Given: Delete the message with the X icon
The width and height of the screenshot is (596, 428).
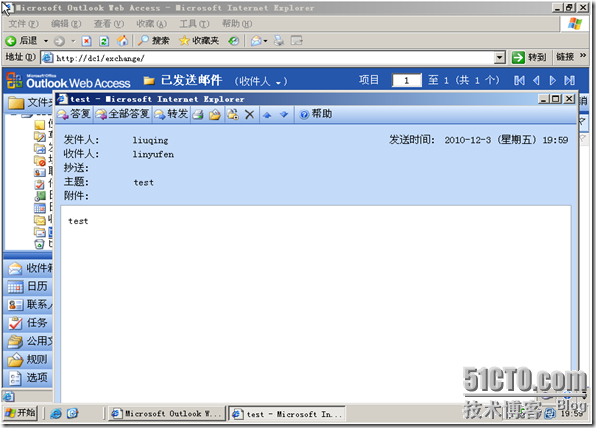Looking at the screenshot, I should [249, 114].
